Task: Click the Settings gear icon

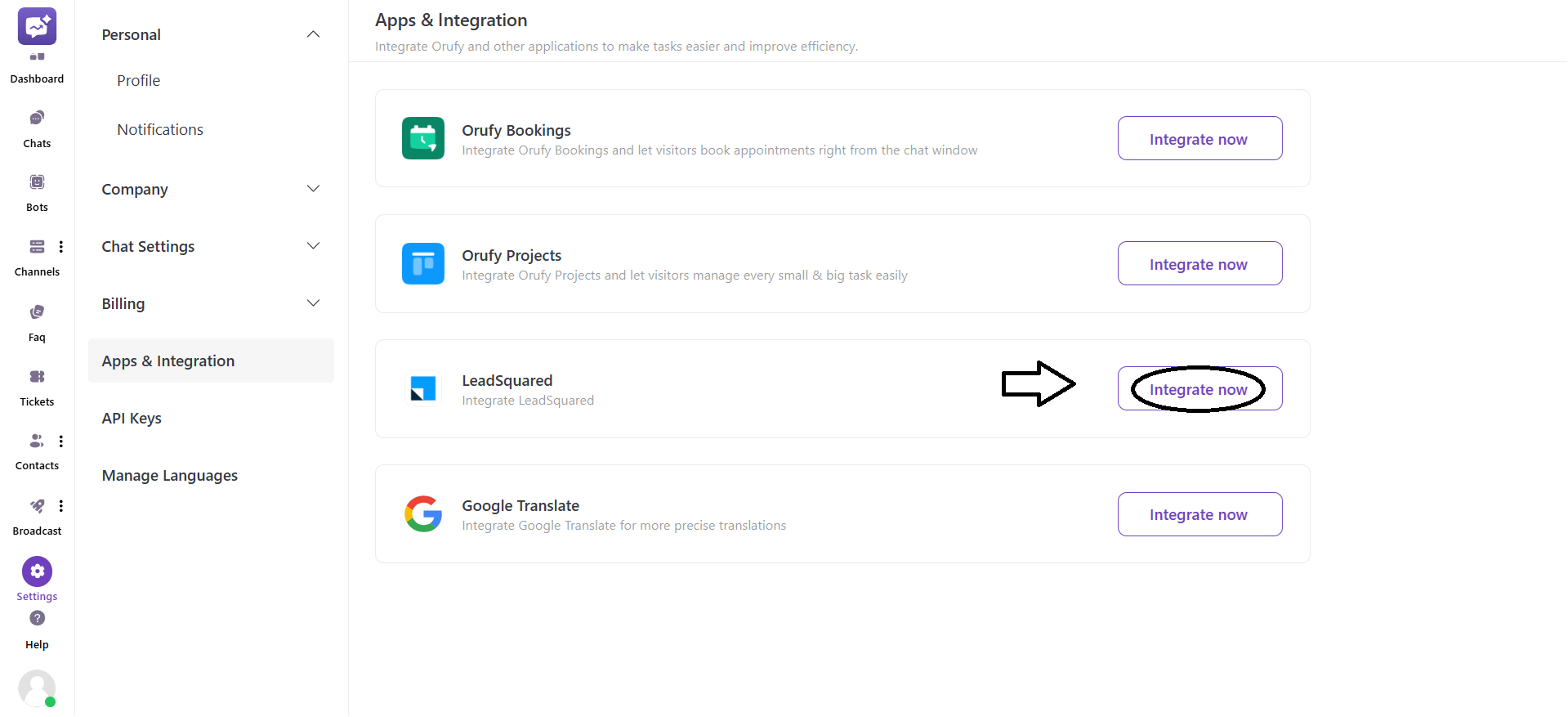Action: [x=37, y=571]
